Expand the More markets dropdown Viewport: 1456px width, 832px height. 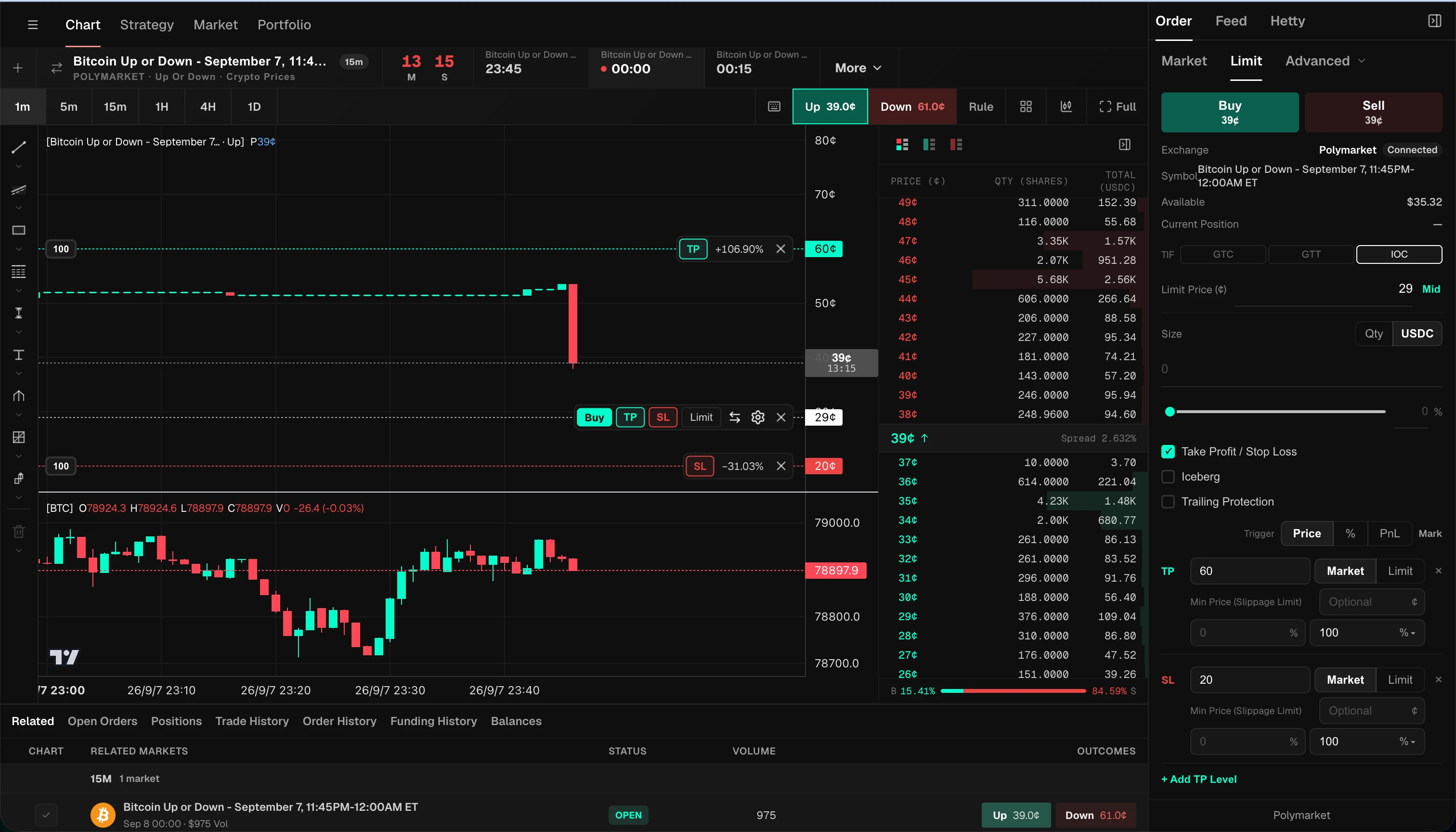(x=858, y=68)
